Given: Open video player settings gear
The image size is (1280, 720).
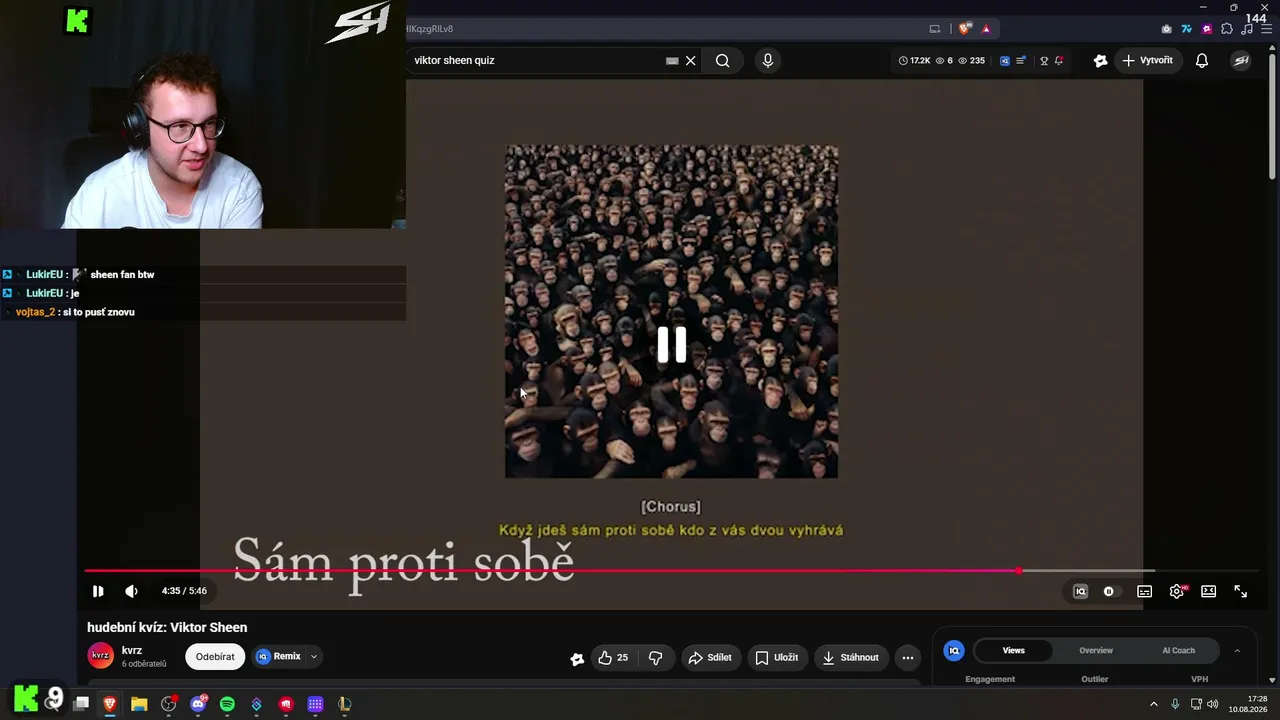Looking at the screenshot, I should 1177,591.
